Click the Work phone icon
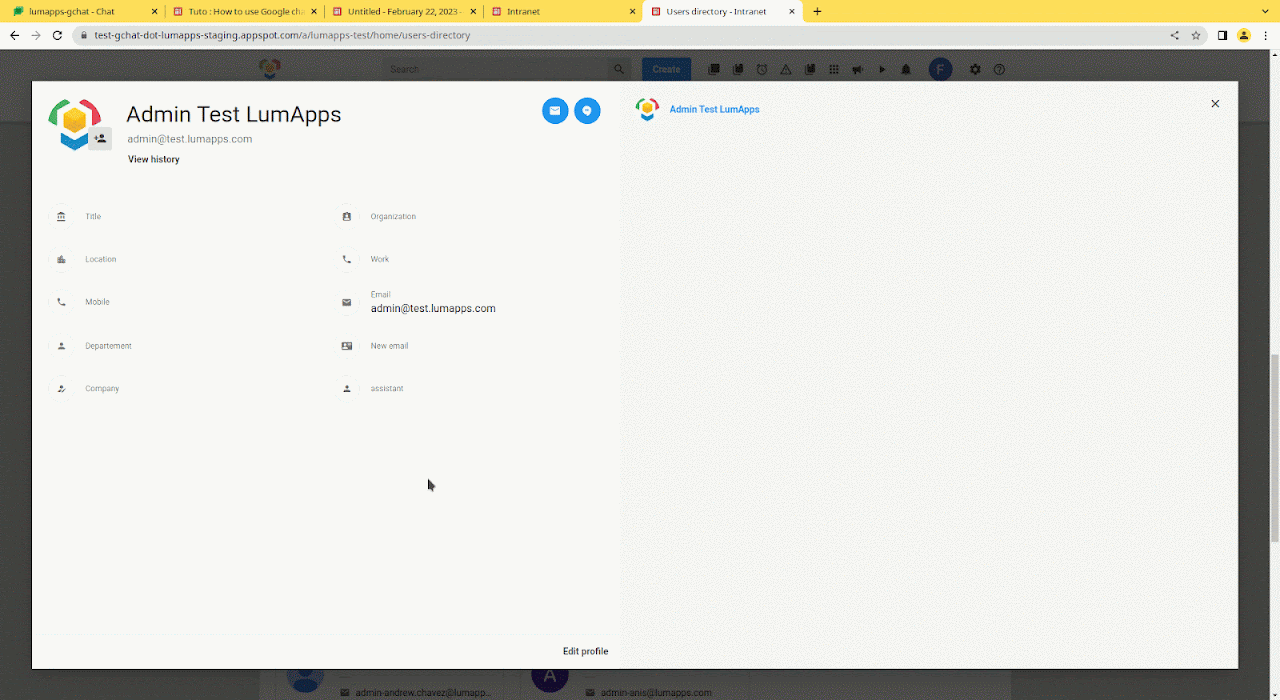The image size is (1280, 700). [347, 259]
